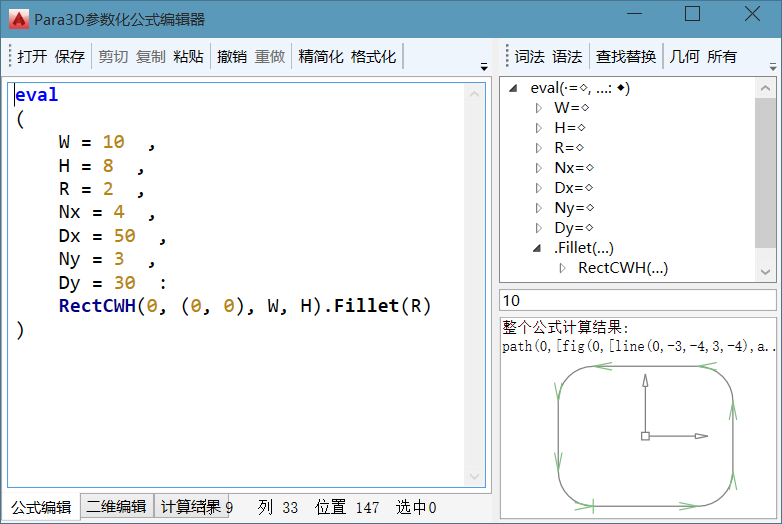Screen dimensions: 782x524
Task: Click the 词法 lexical toolbar button
Action: [530, 56]
